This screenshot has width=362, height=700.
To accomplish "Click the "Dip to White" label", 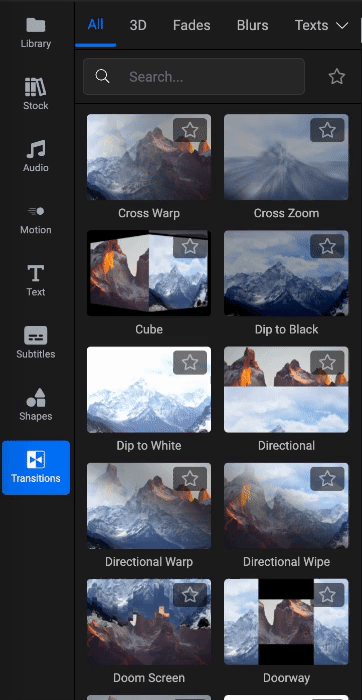I will (149, 446).
